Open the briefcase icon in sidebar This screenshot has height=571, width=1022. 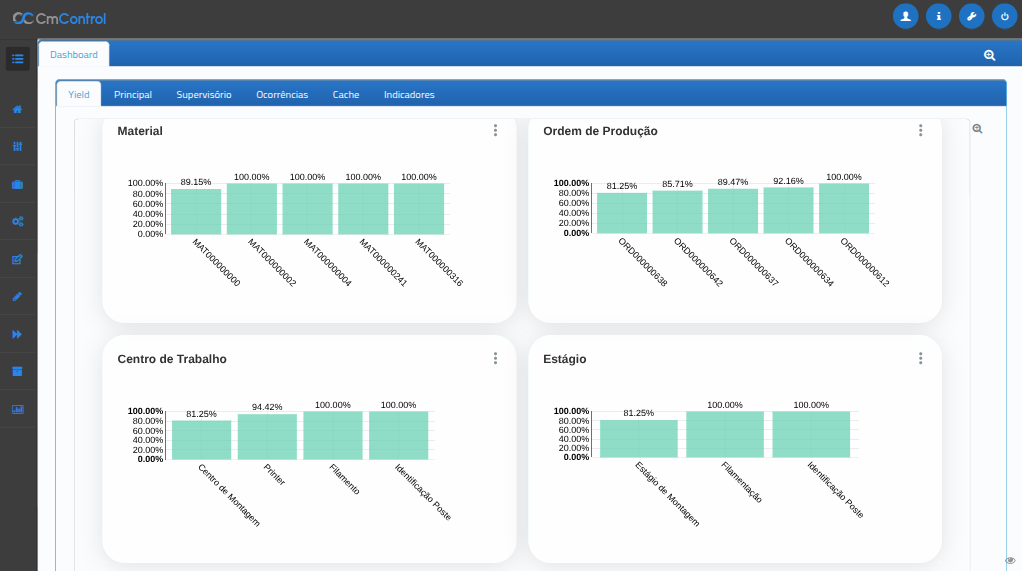coord(17,184)
